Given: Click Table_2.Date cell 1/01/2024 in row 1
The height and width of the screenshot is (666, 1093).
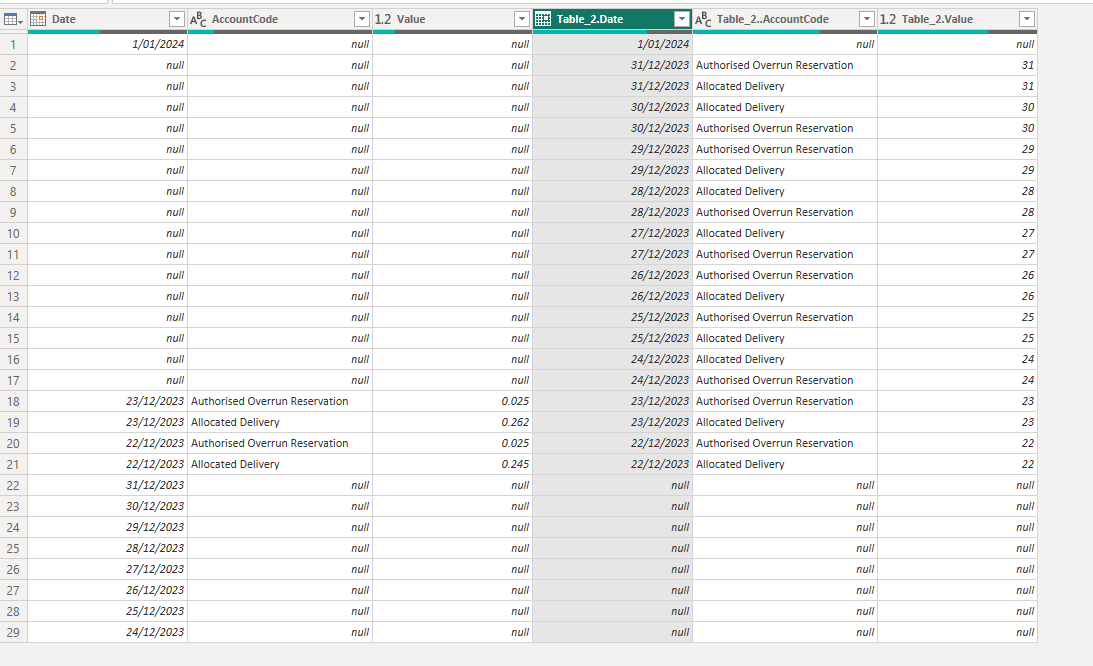Looking at the screenshot, I should coord(612,44).
